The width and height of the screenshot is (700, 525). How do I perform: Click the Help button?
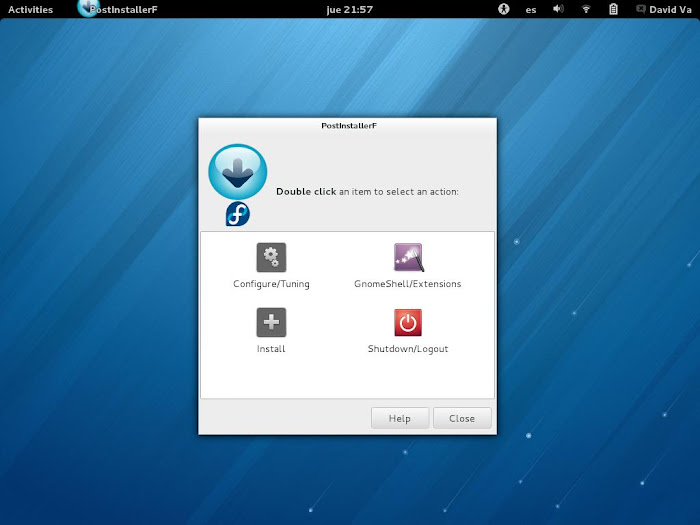pyautogui.click(x=400, y=418)
